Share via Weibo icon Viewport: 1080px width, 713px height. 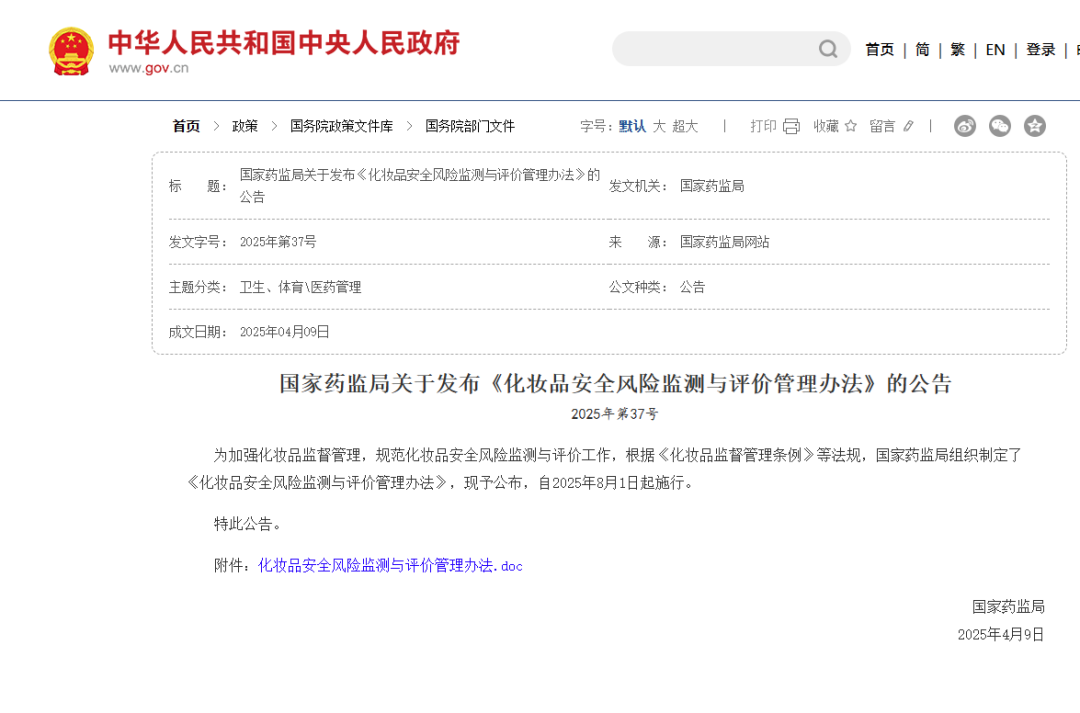(x=964, y=126)
